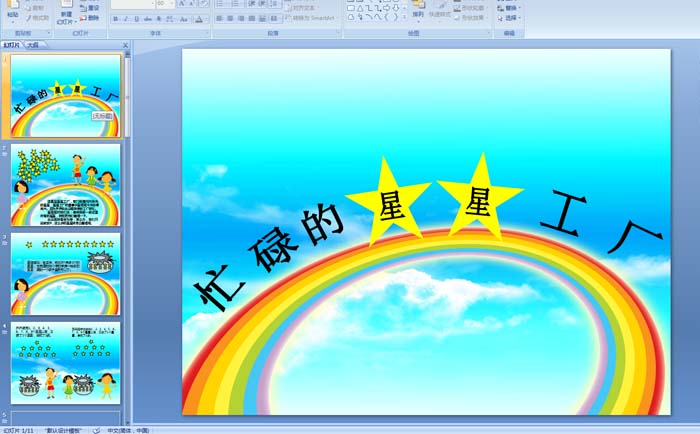
Task: Toggle Italic text formatting
Action: pos(126,19)
